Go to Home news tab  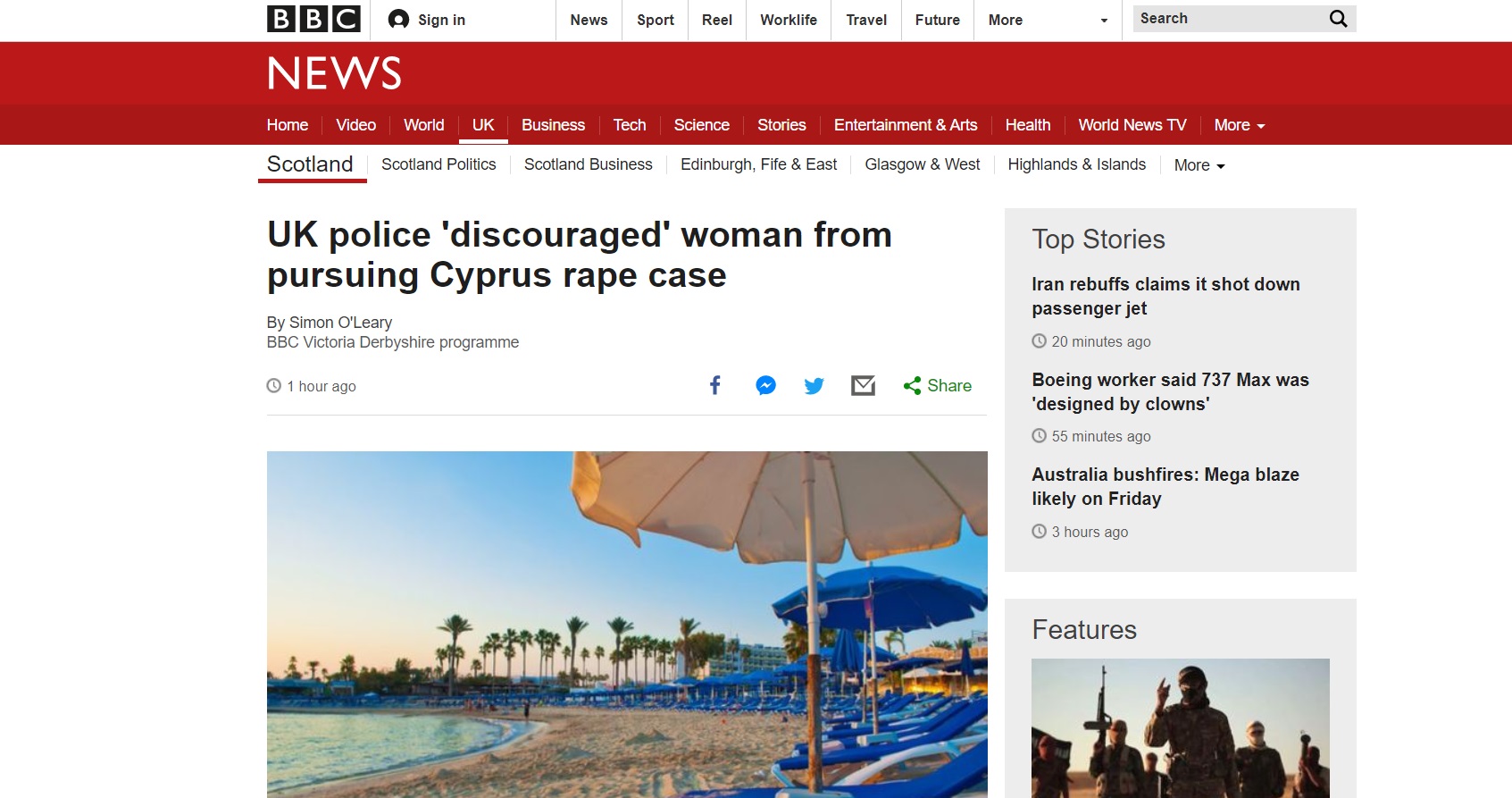288,125
